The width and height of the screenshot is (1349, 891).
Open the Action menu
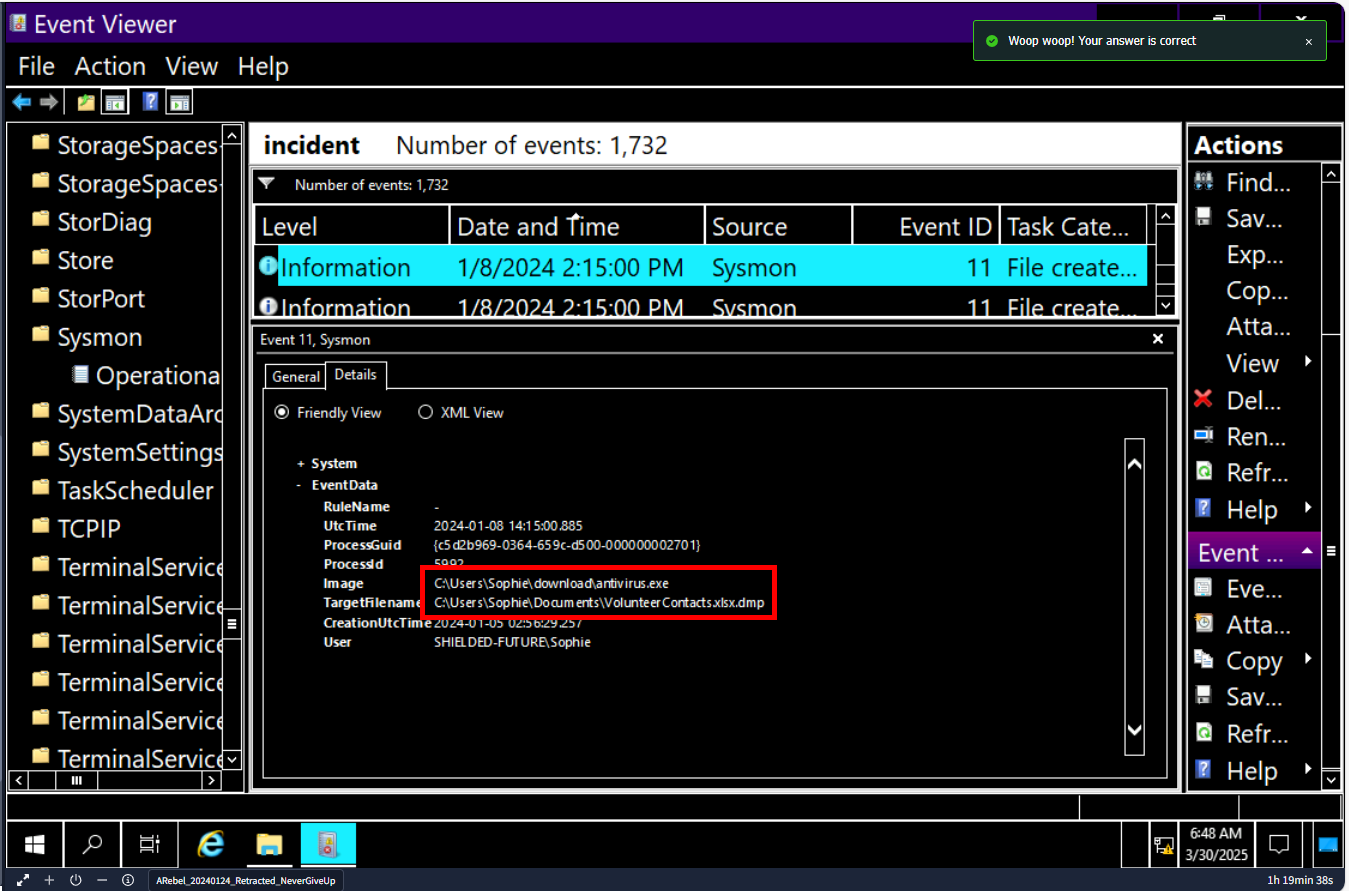(x=110, y=67)
